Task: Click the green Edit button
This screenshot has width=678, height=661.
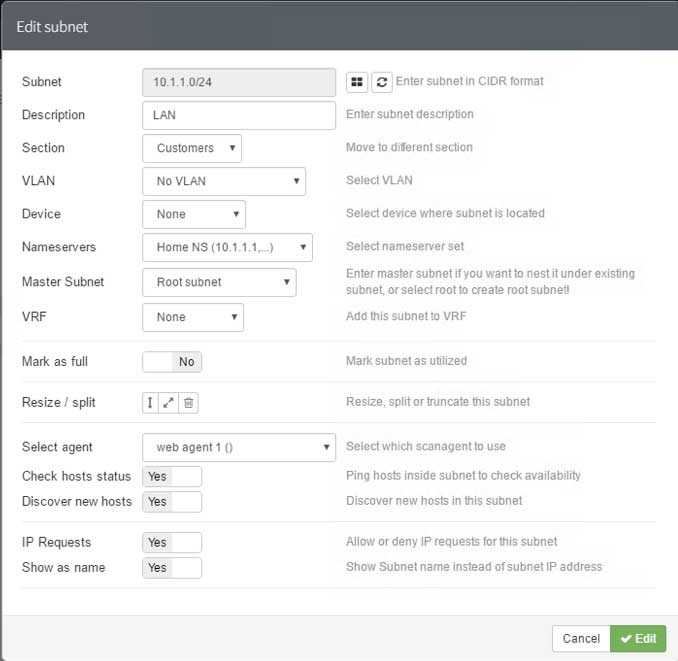Action: [638, 639]
